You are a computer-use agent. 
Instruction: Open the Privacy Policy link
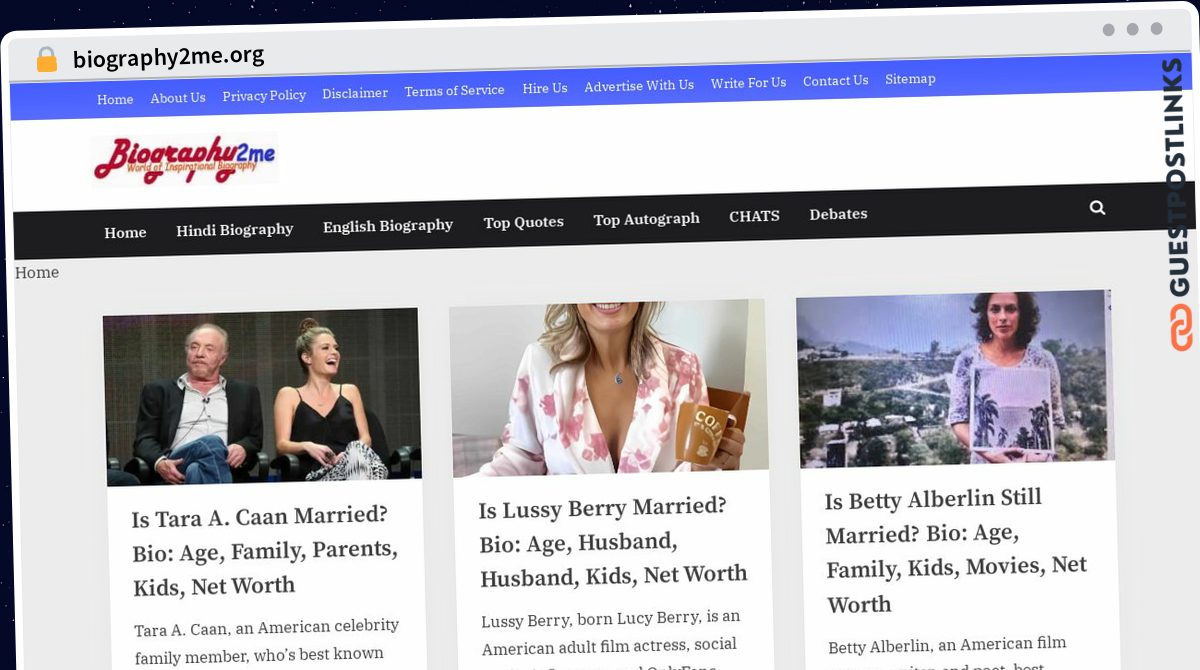(x=264, y=95)
